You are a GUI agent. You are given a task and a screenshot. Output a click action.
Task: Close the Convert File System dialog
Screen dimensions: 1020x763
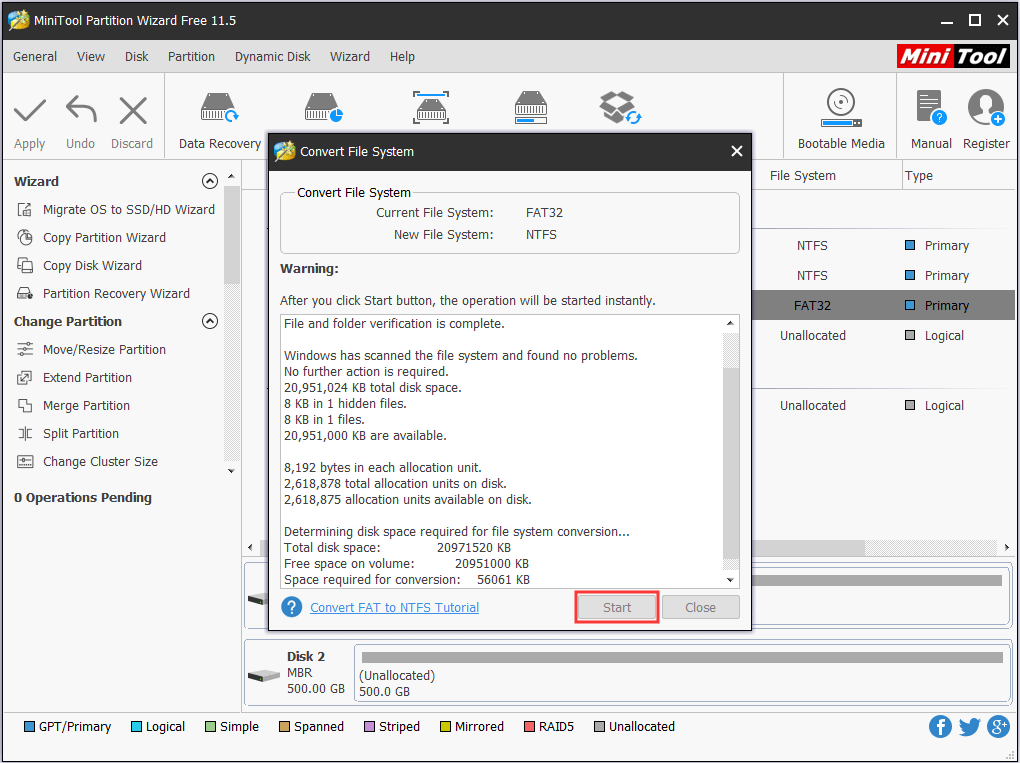click(x=736, y=151)
